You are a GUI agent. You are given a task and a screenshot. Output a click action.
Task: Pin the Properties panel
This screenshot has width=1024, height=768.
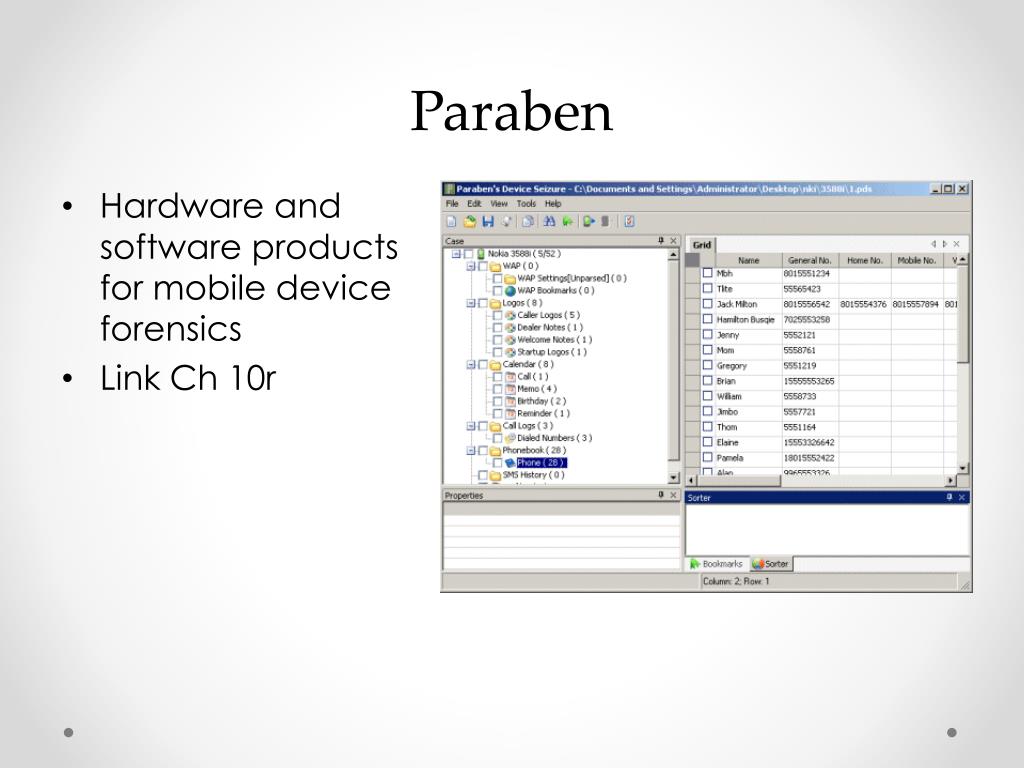click(x=661, y=495)
